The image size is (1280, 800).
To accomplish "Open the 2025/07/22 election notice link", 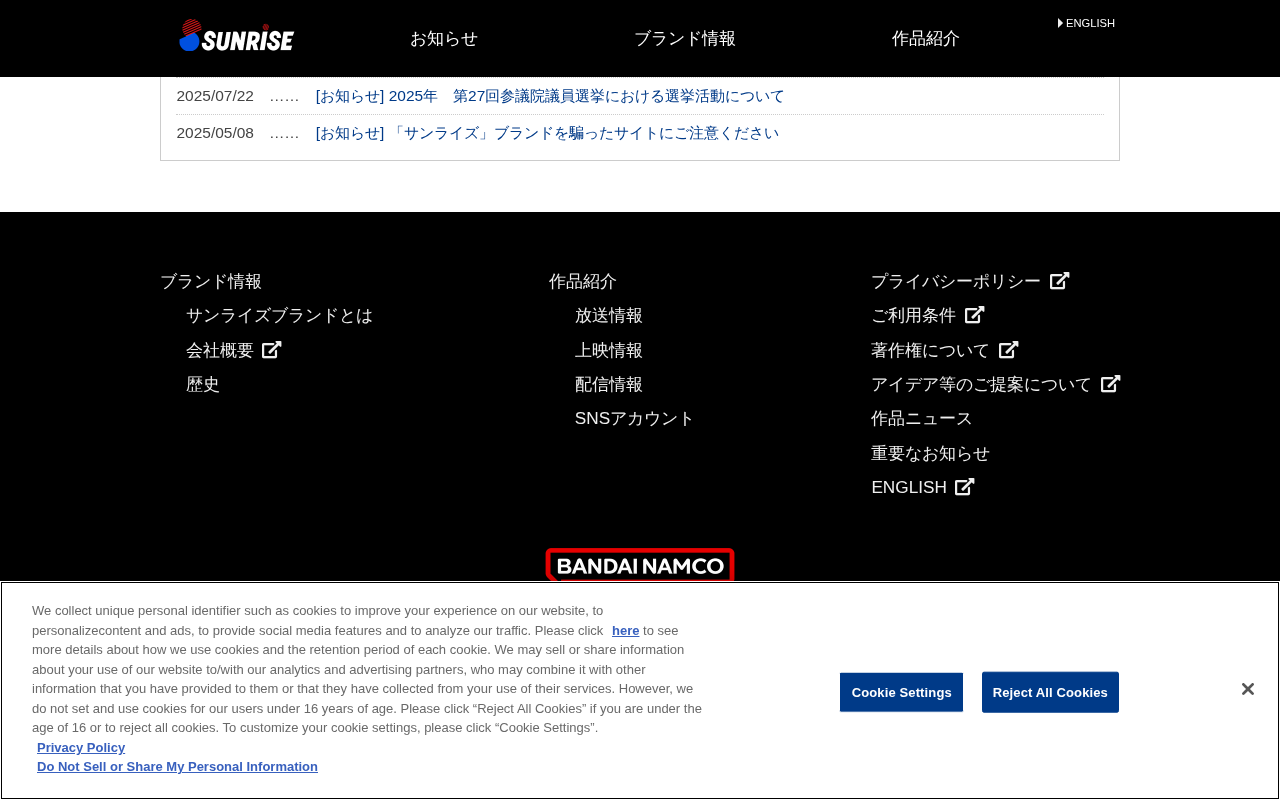I will 550,96.
